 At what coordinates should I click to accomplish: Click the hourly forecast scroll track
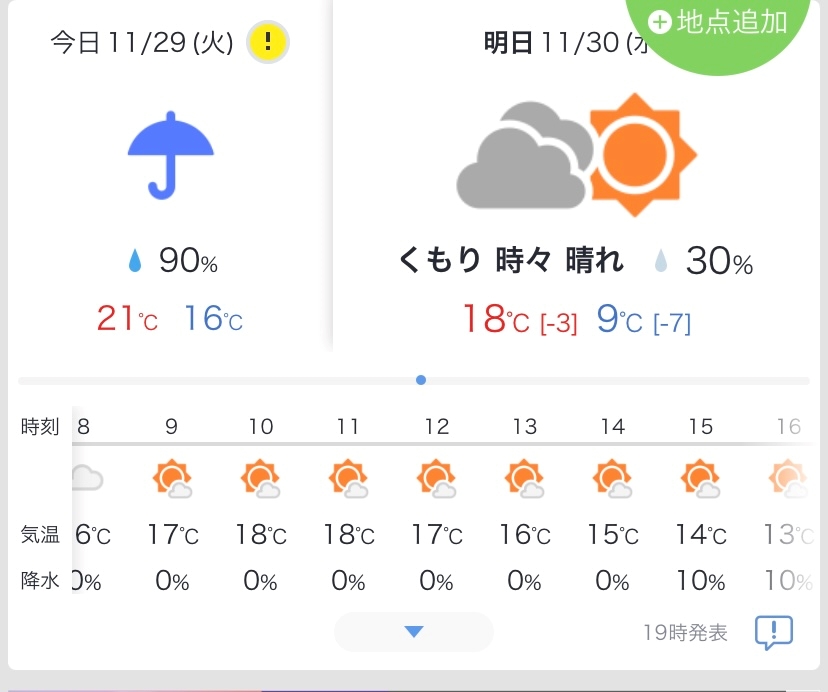pos(414,381)
